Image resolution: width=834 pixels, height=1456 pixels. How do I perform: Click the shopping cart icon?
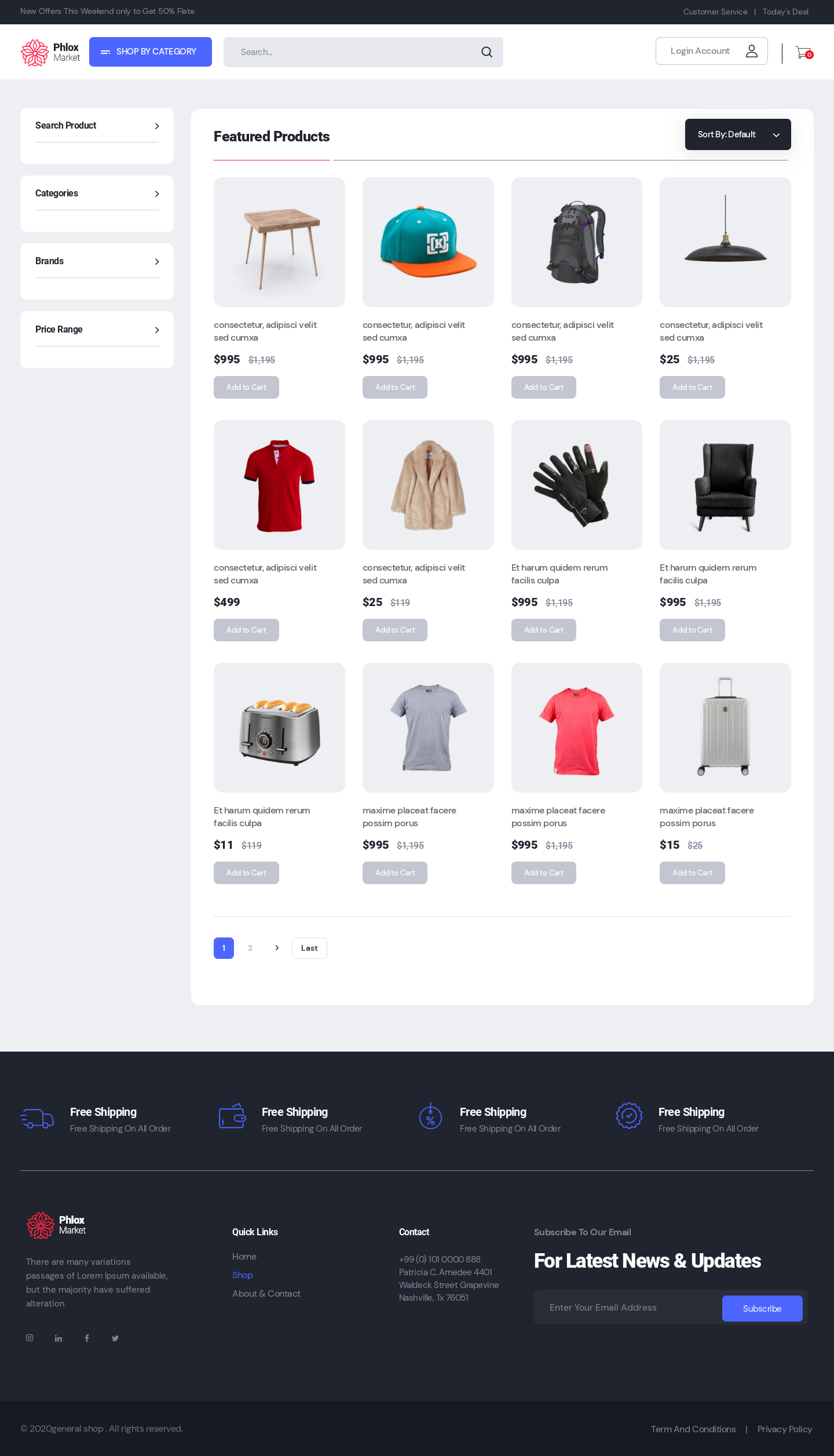[x=803, y=53]
